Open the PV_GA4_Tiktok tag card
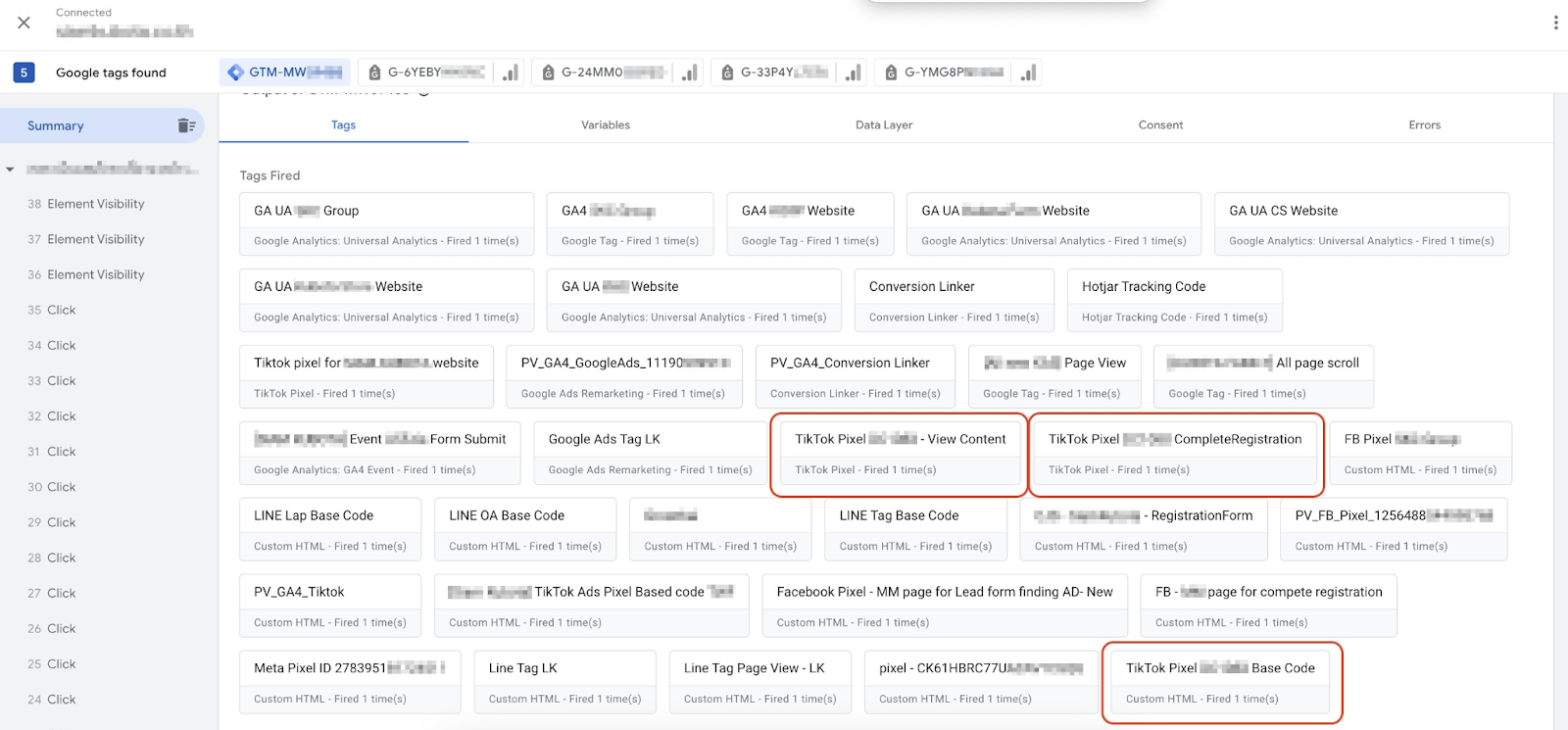This screenshot has height=730, width=1568. click(x=330, y=607)
